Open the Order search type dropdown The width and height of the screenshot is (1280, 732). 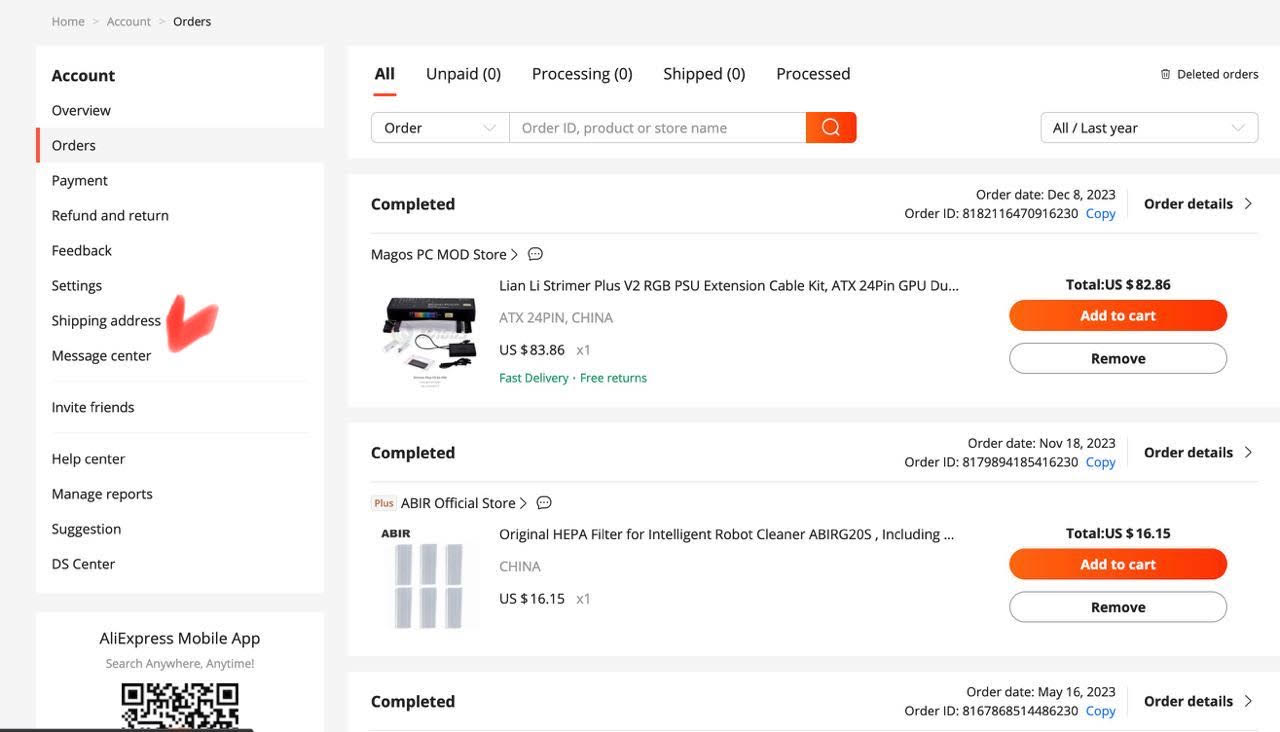click(x=440, y=127)
